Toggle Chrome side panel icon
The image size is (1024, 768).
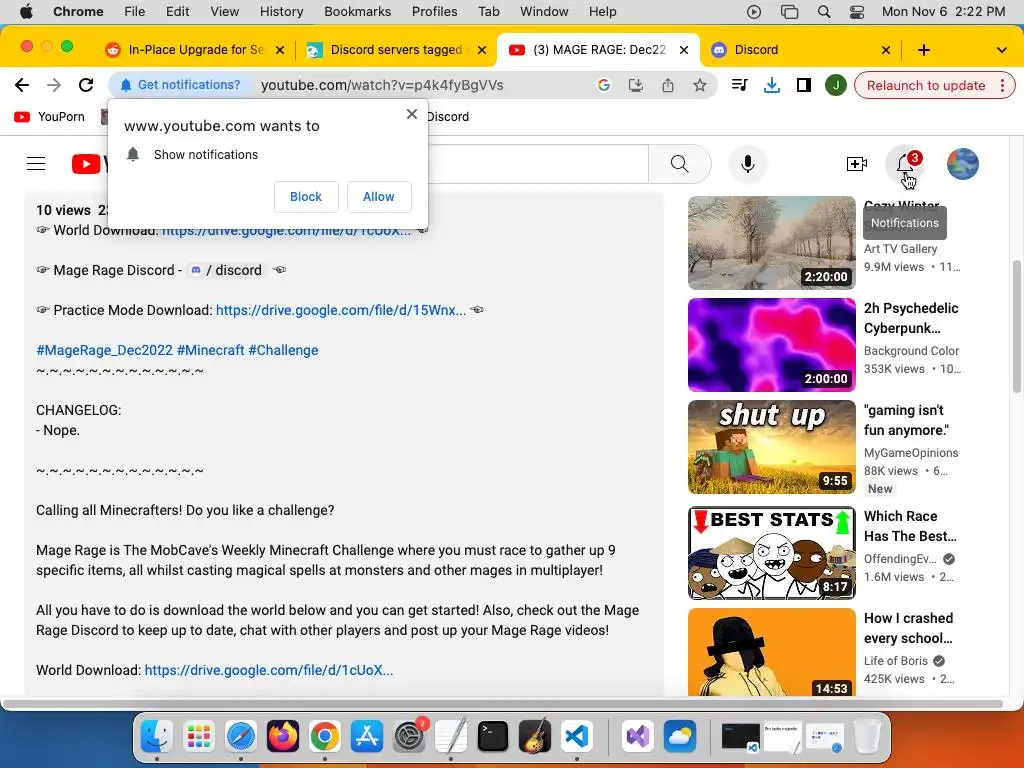click(x=804, y=85)
